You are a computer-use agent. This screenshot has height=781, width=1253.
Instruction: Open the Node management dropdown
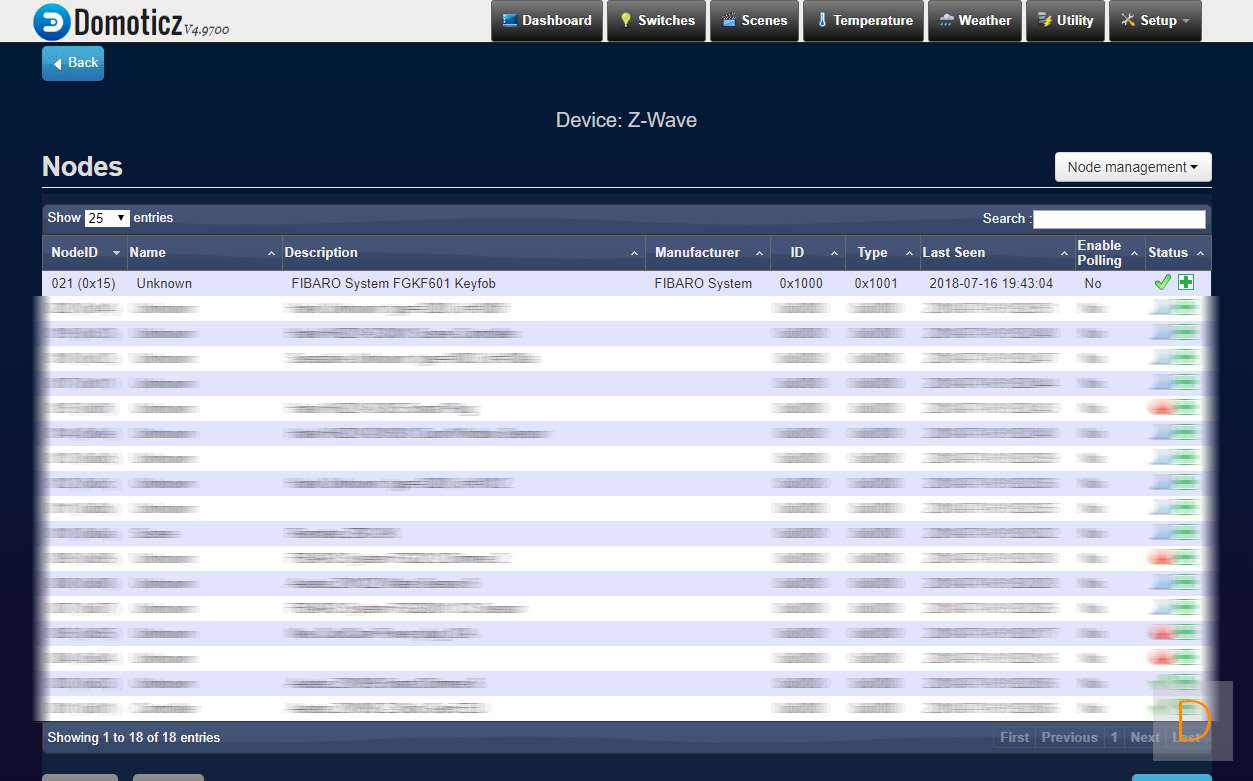click(x=1132, y=167)
